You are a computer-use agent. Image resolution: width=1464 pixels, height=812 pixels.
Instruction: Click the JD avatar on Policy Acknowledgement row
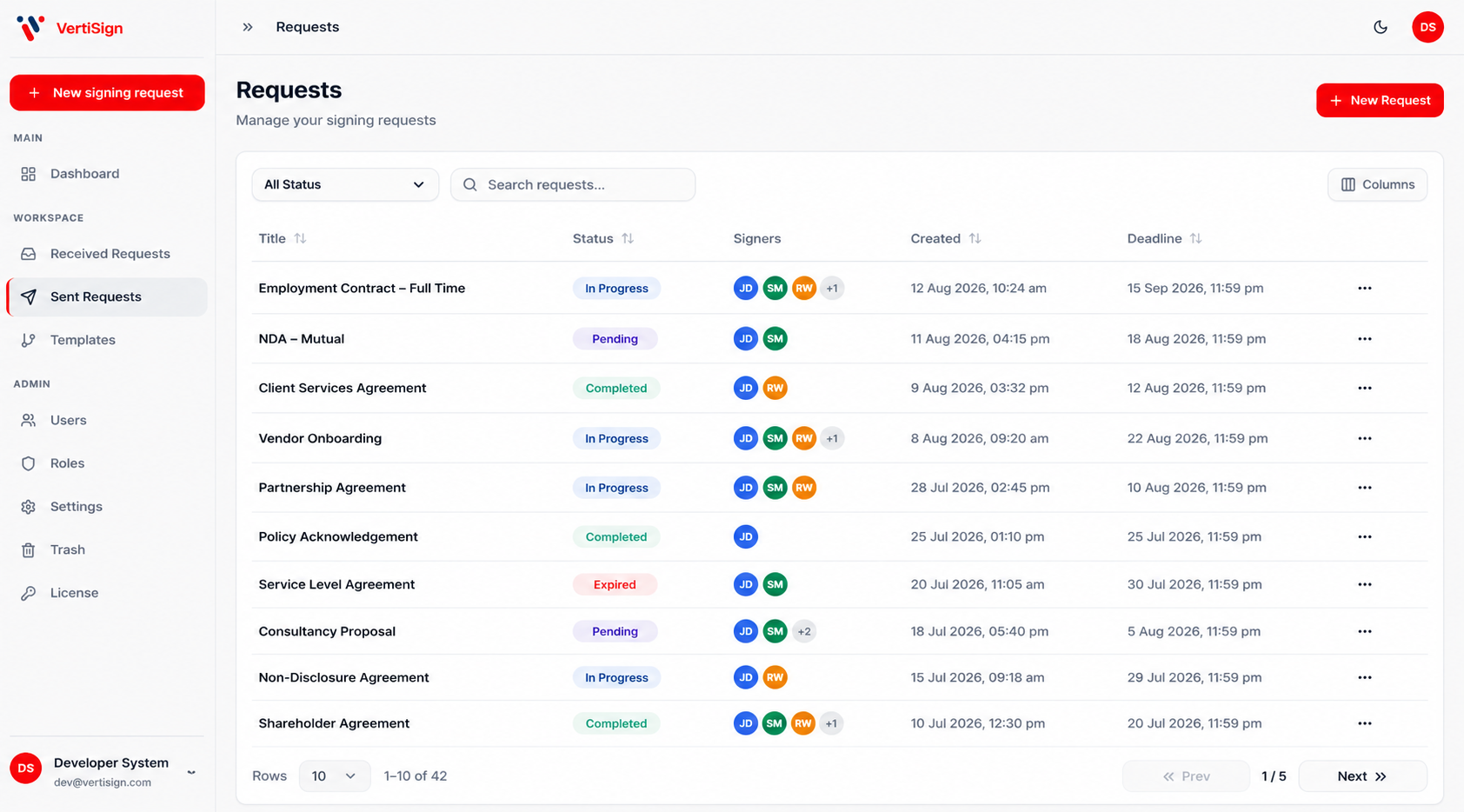[x=746, y=536]
